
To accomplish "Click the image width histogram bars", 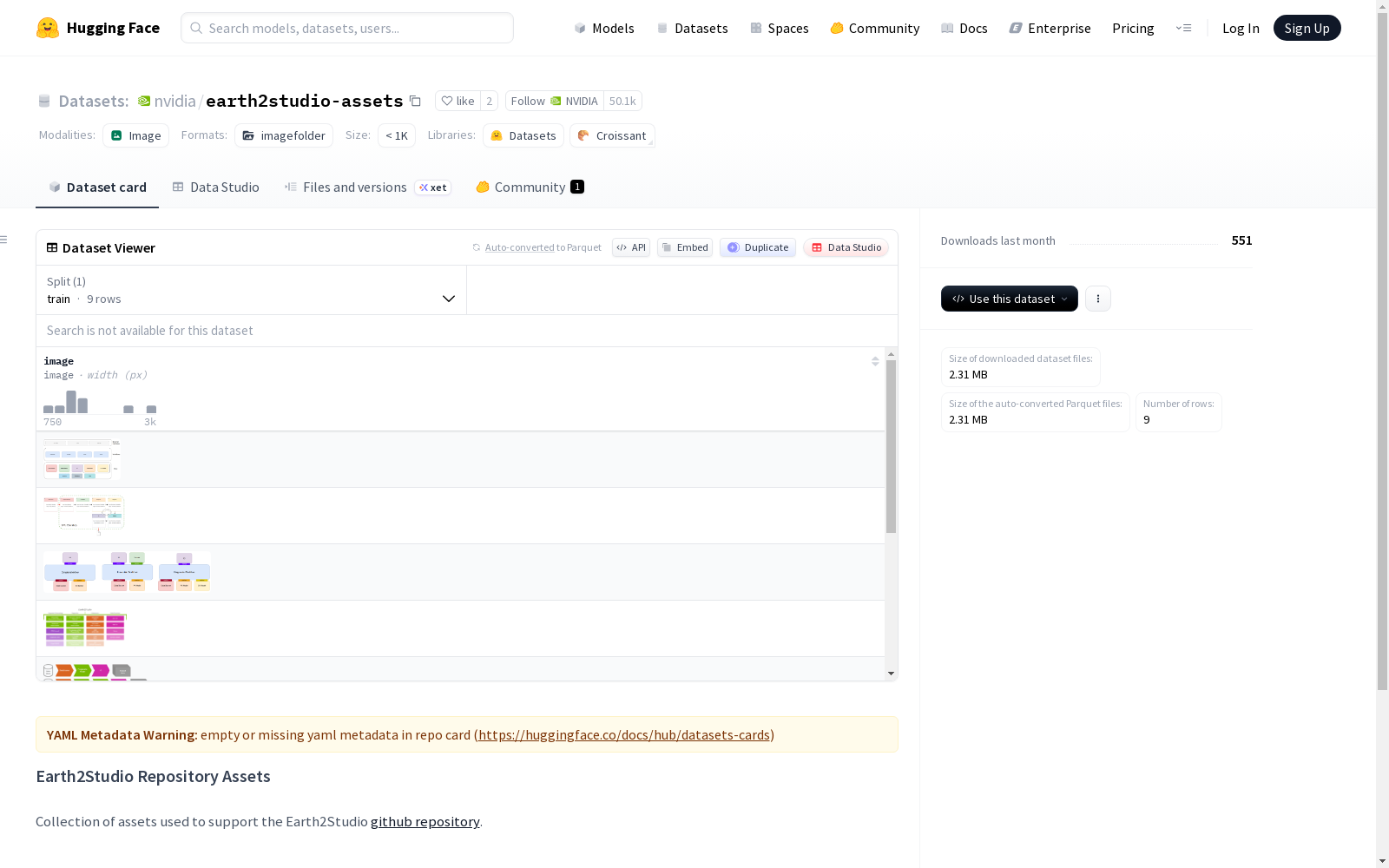I will (100, 402).
